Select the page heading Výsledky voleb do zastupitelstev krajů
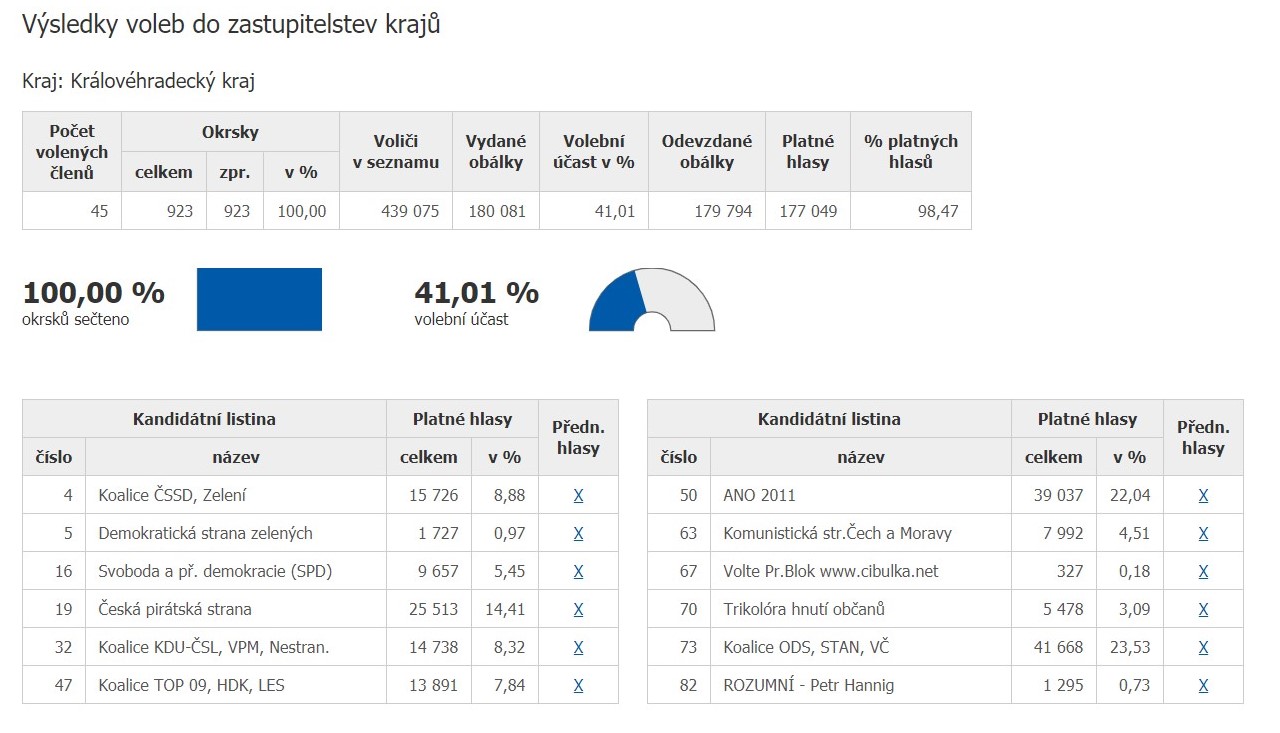 coord(231,25)
